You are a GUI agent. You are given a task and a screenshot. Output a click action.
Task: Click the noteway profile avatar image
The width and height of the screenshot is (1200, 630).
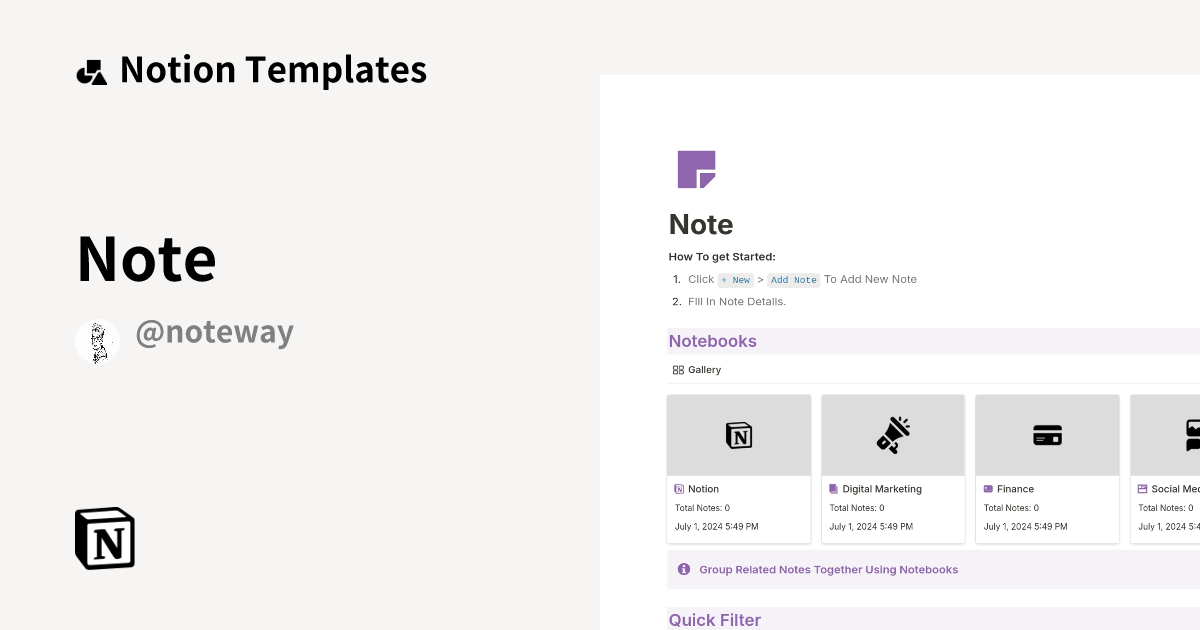coord(97,340)
